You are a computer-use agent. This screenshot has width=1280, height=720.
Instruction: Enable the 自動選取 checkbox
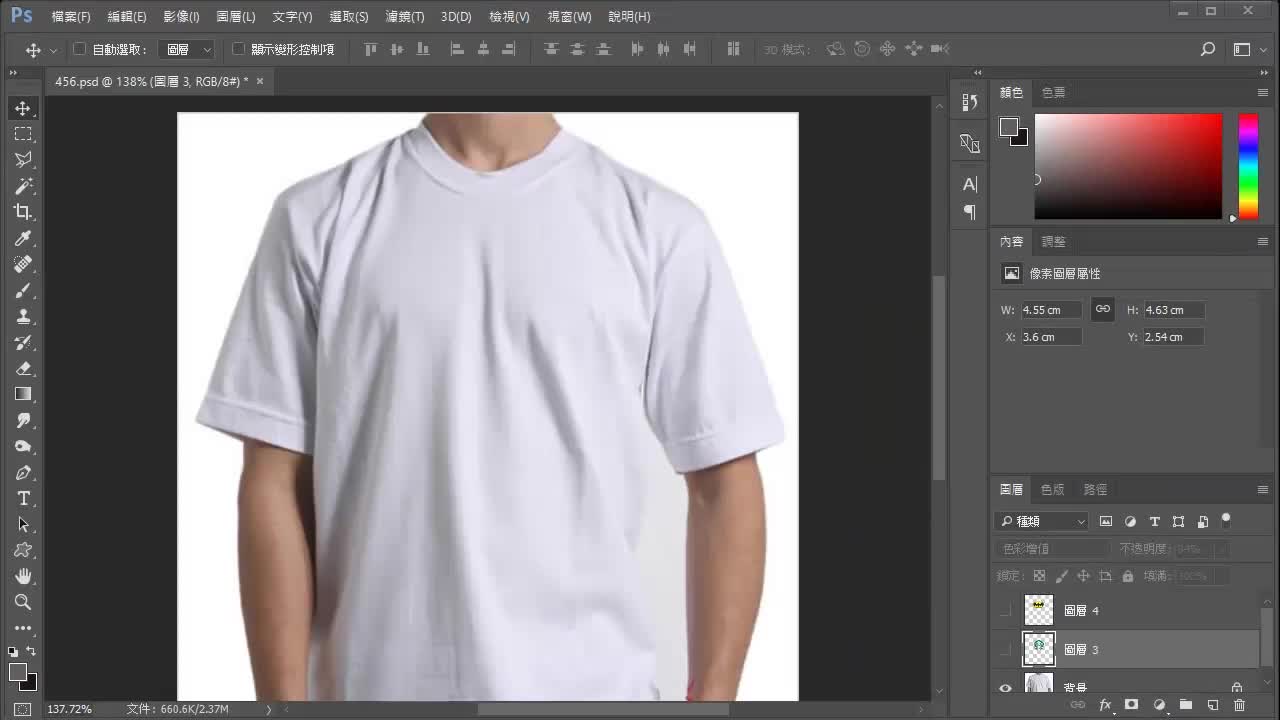point(80,49)
